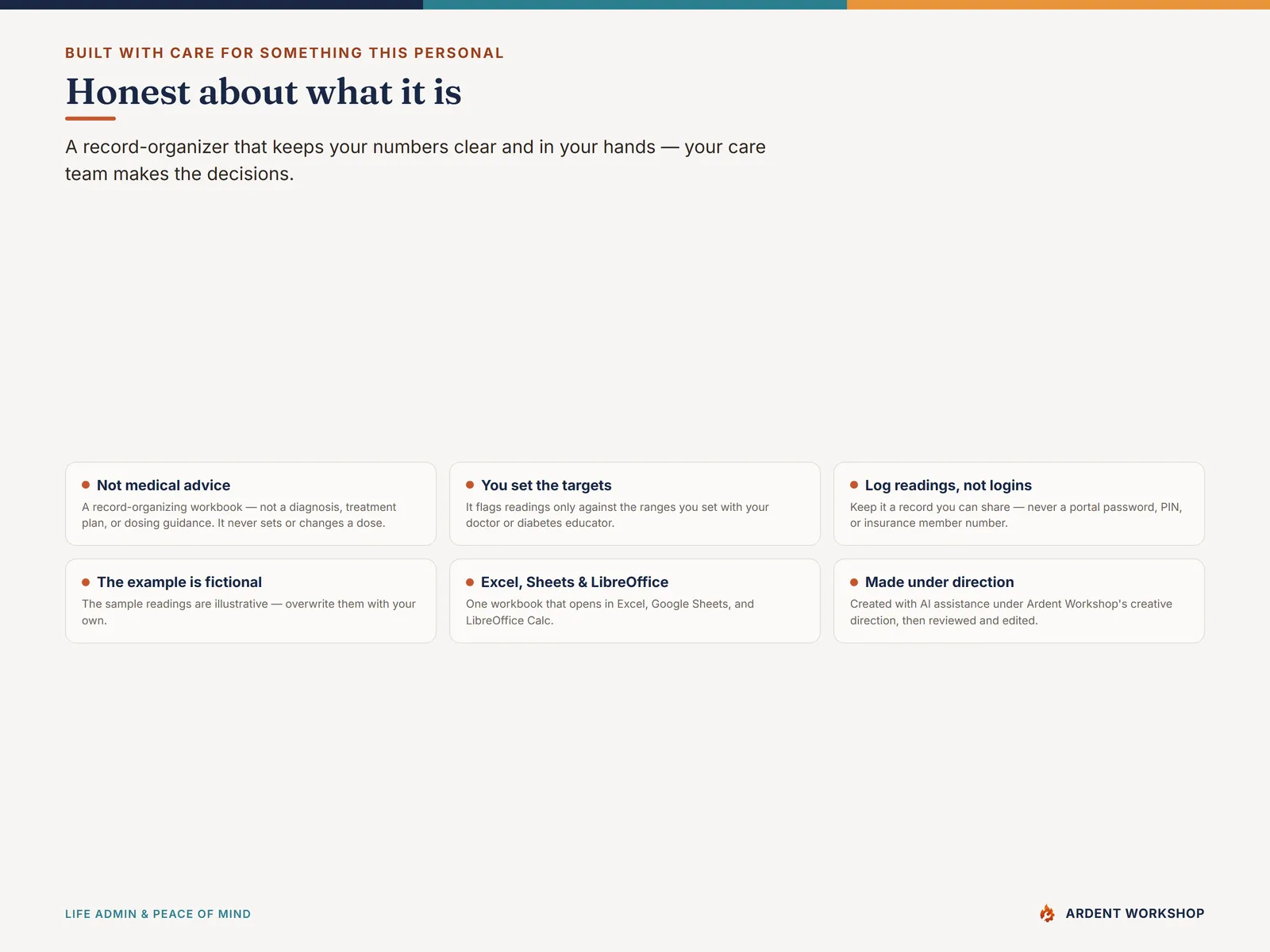Click the red underline below the title
Viewport: 1270px width, 952px height.
90,118
